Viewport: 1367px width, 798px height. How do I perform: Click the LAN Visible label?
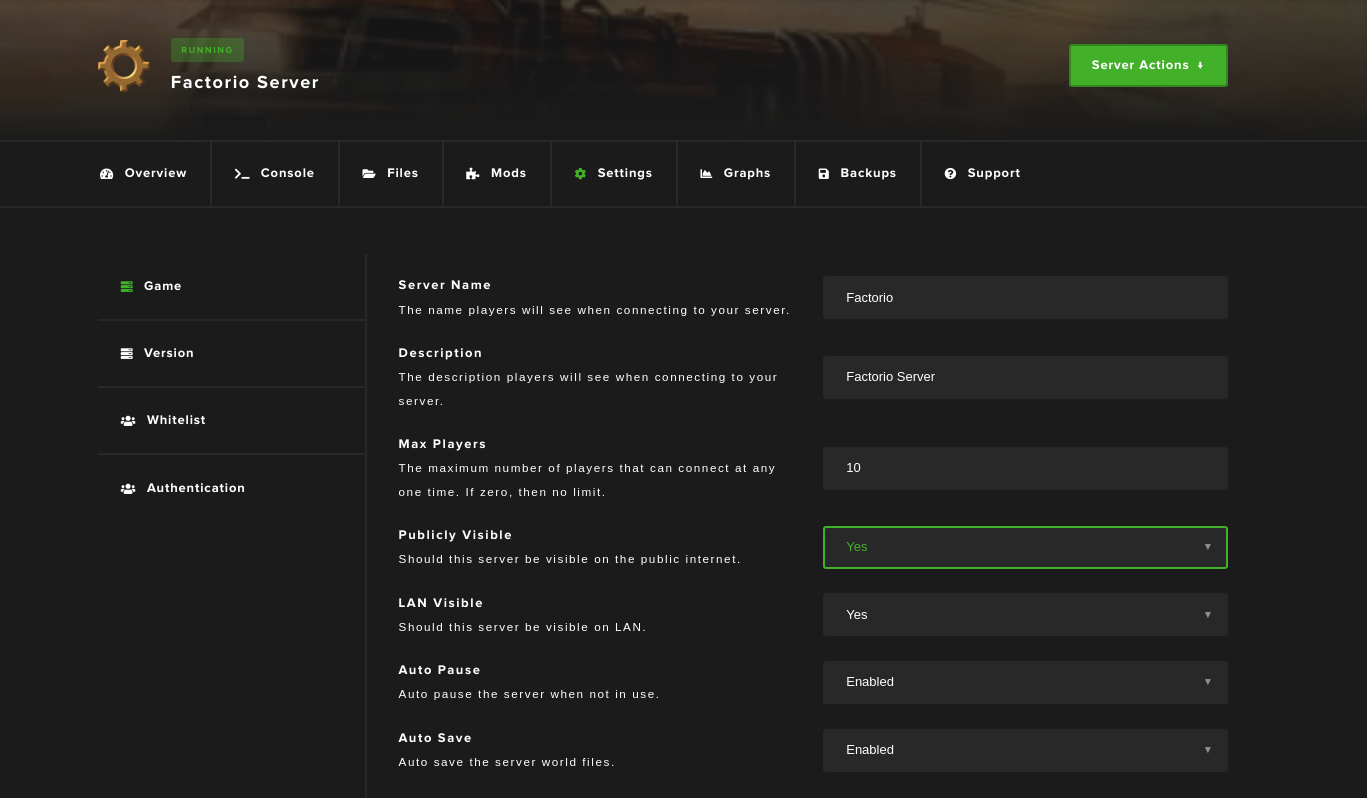(441, 603)
